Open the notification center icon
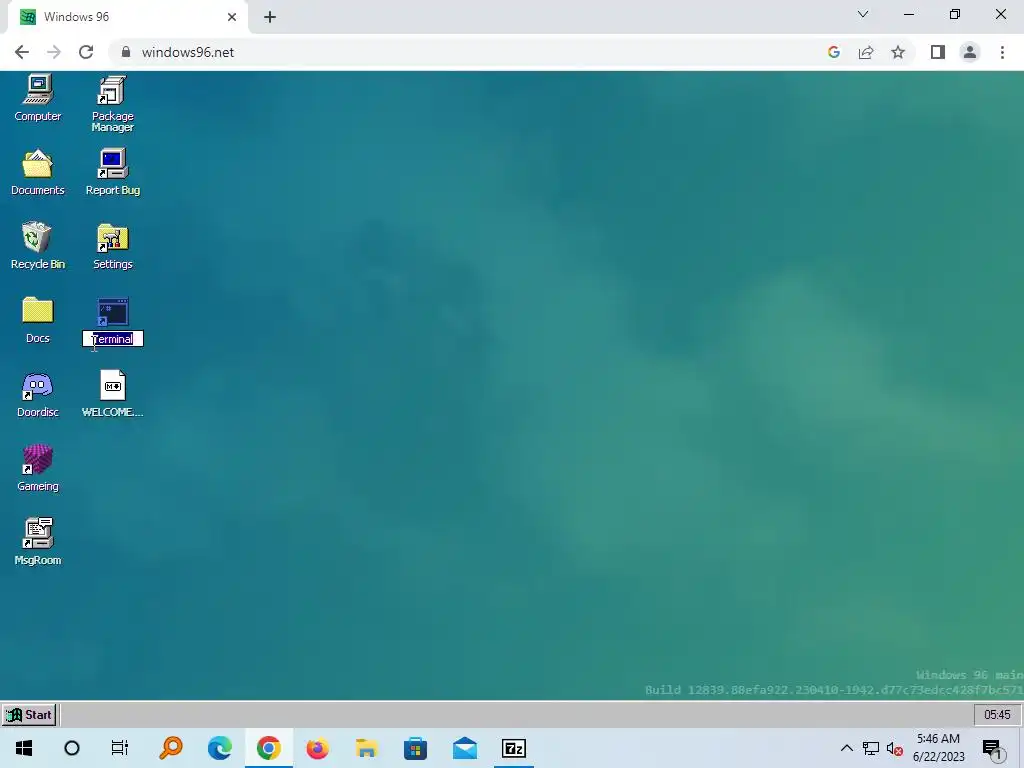 coord(993,748)
